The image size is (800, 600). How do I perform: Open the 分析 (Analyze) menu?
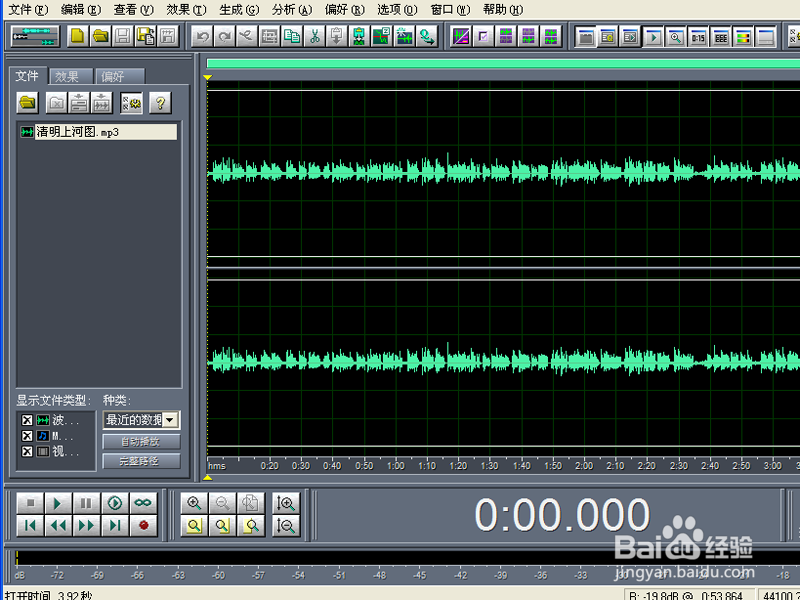pos(292,9)
